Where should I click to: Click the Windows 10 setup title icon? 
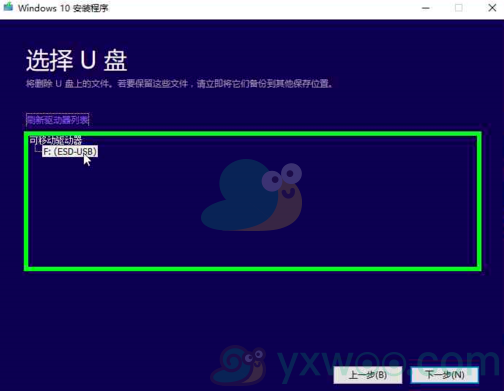(8, 7)
